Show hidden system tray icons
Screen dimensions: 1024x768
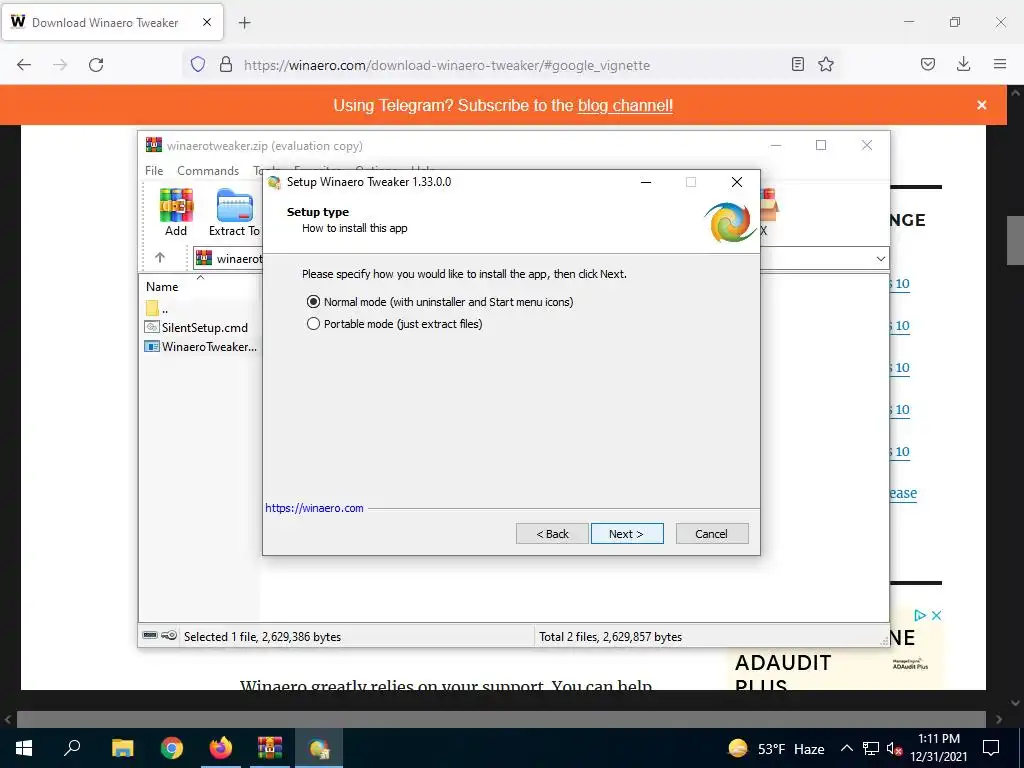[x=846, y=748]
